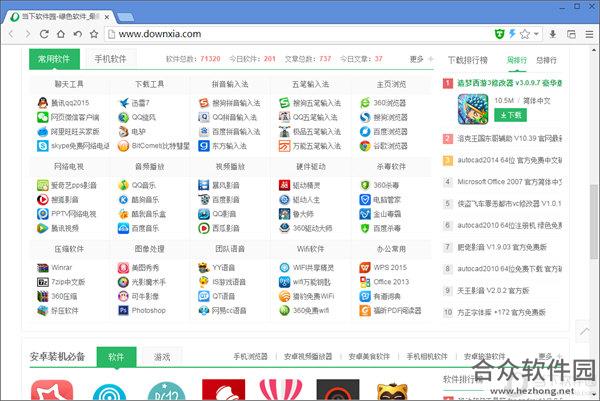The width and height of the screenshot is (600, 401).
Task: Click the Photoshop Ps icon
Action: tap(123, 310)
